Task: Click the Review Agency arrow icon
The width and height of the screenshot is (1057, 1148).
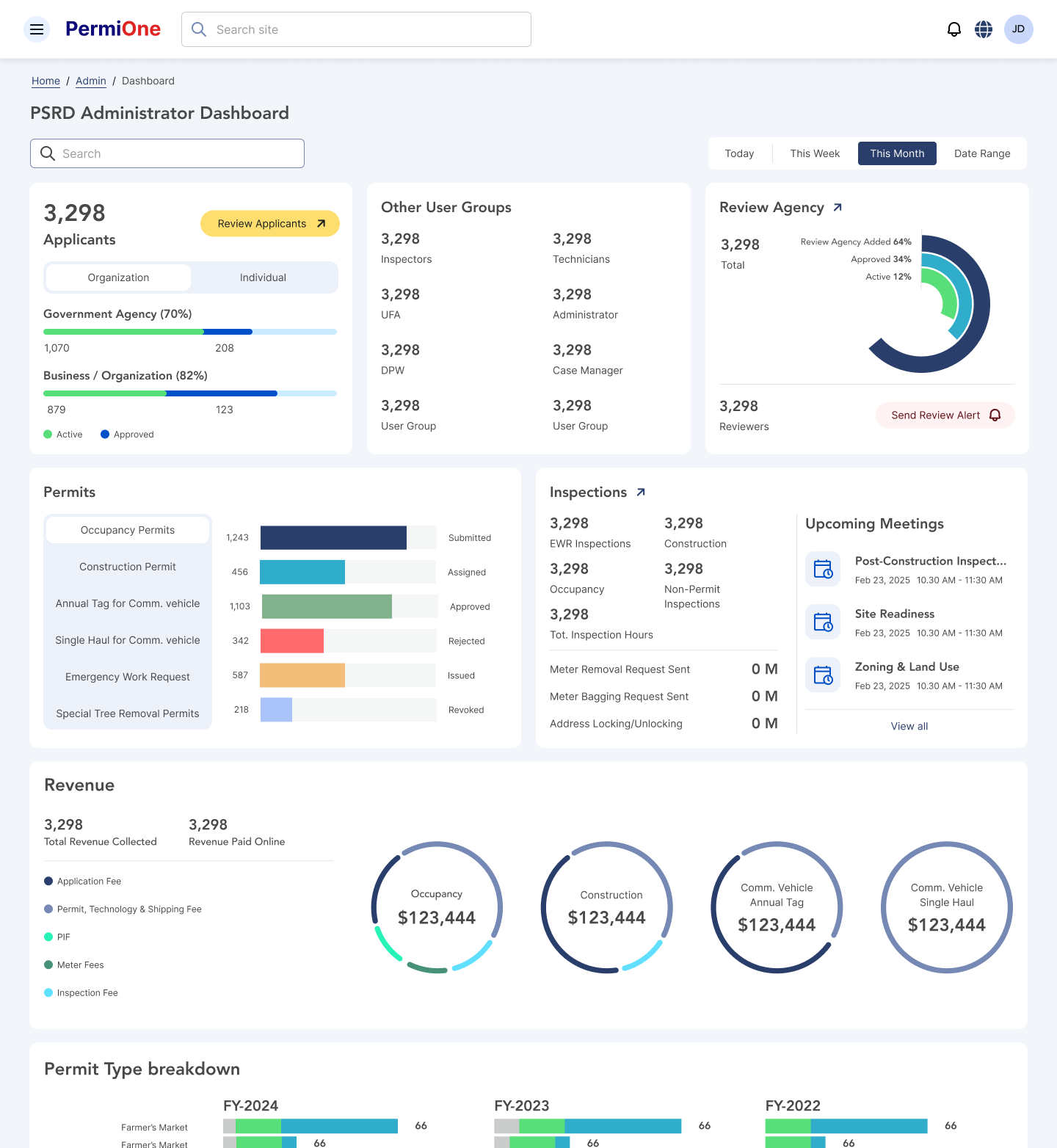Action: click(x=838, y=208)
